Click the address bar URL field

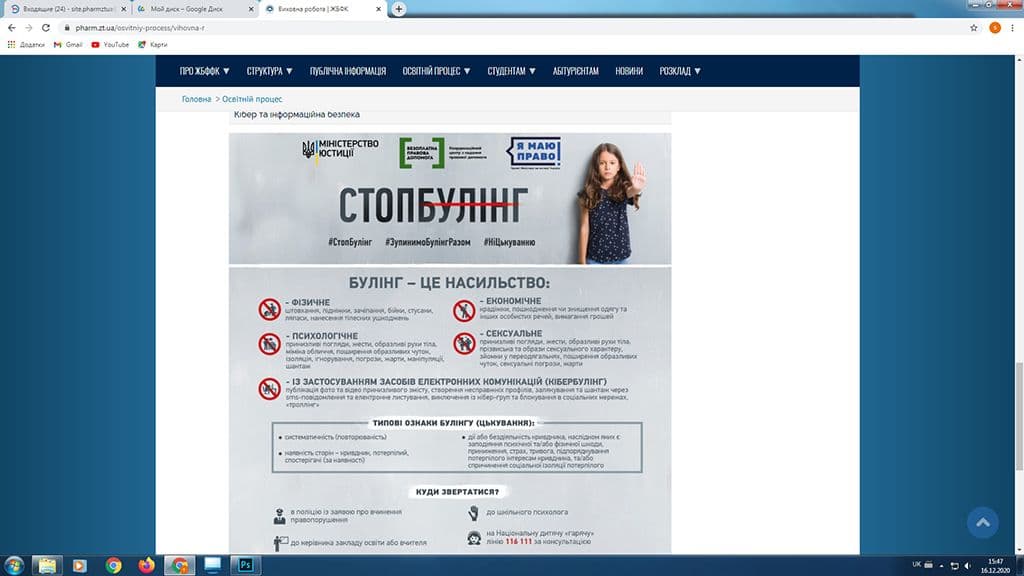click(x=509, y=28)
